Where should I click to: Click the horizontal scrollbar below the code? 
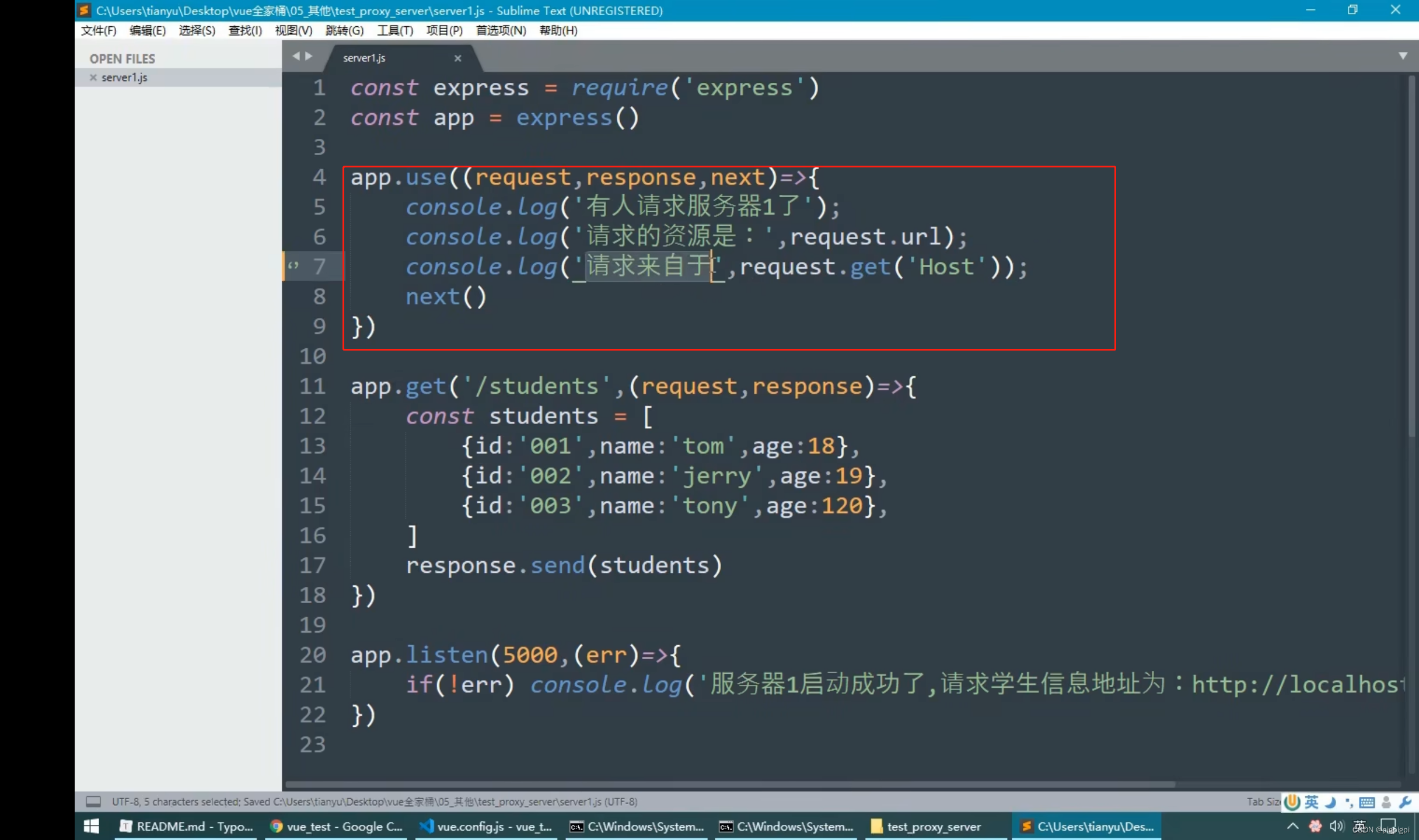click(729, 785)
